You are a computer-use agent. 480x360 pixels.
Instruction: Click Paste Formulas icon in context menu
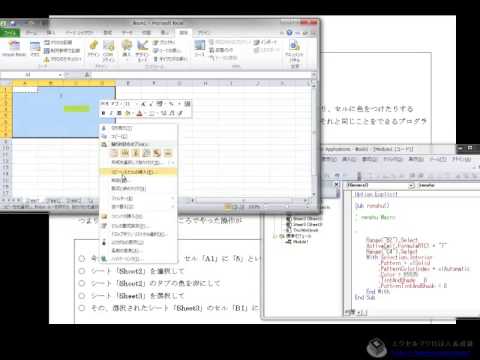point(136,153)
